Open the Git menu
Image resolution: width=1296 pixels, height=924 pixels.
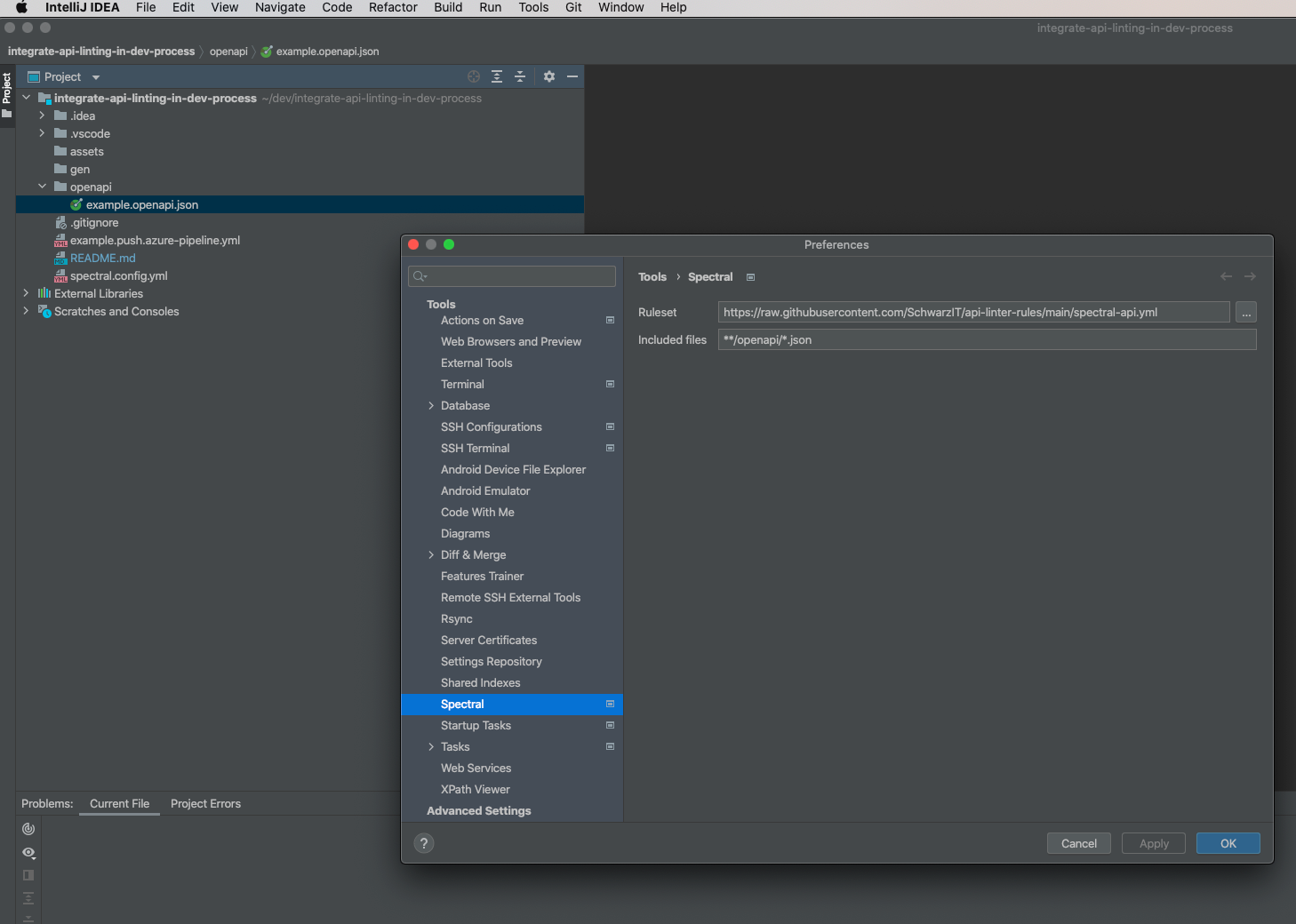click(x=573, y=7)
